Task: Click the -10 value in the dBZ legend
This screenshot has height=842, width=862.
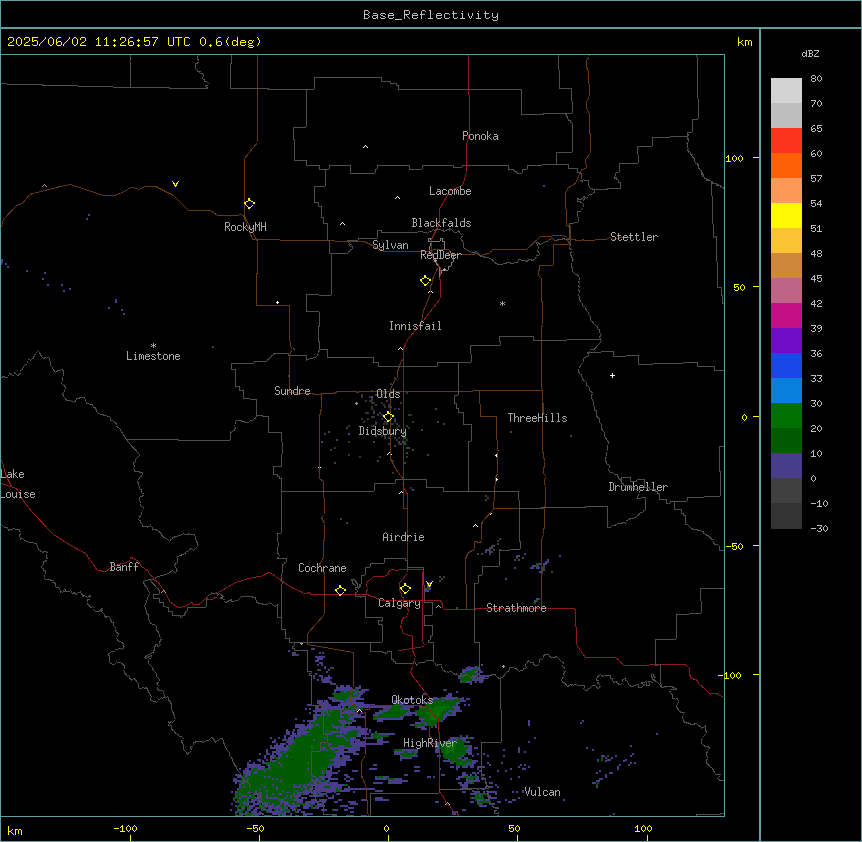Action: tap(819, 503)
